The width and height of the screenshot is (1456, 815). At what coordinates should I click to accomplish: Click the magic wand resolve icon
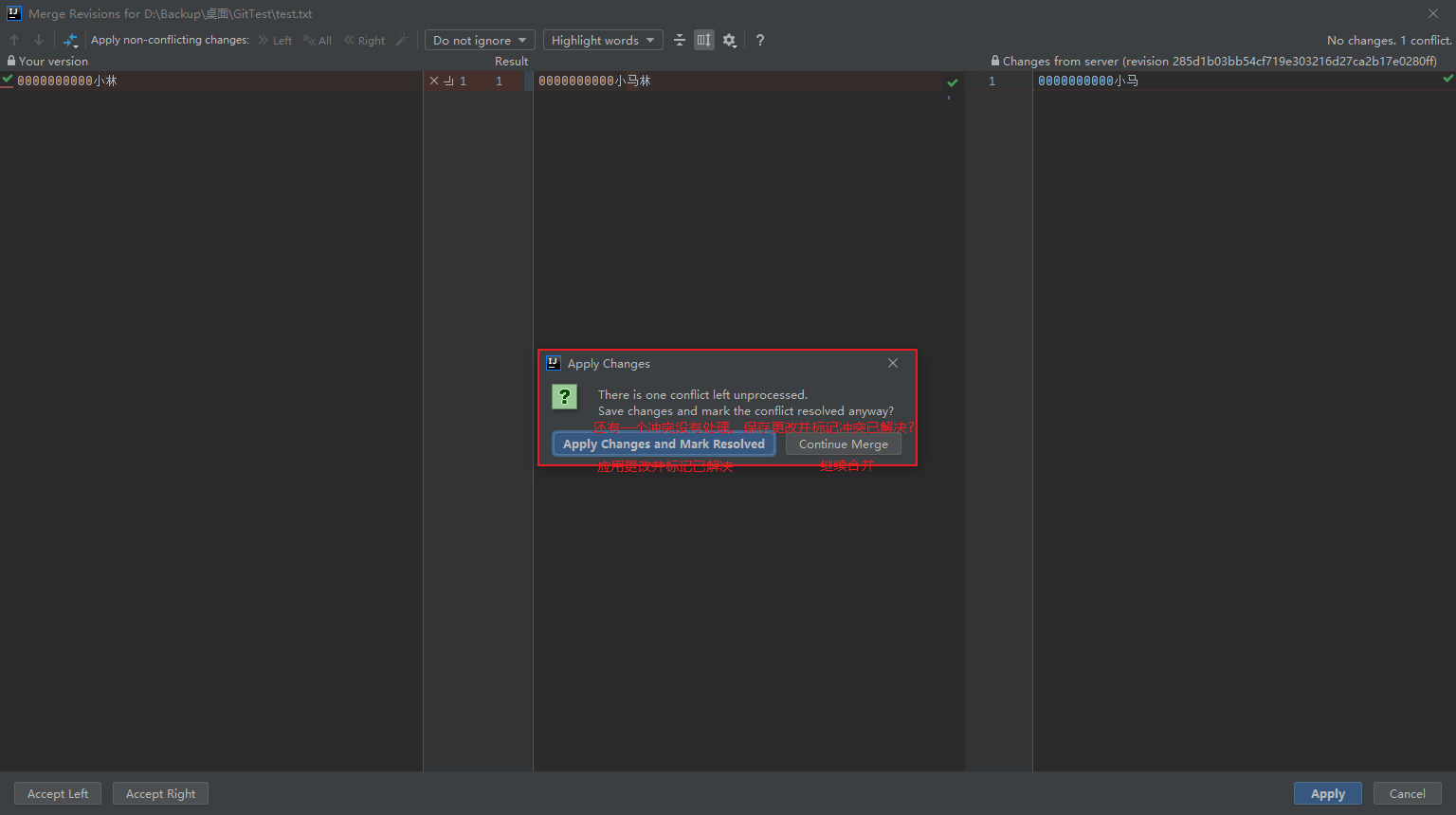point(402,40)
